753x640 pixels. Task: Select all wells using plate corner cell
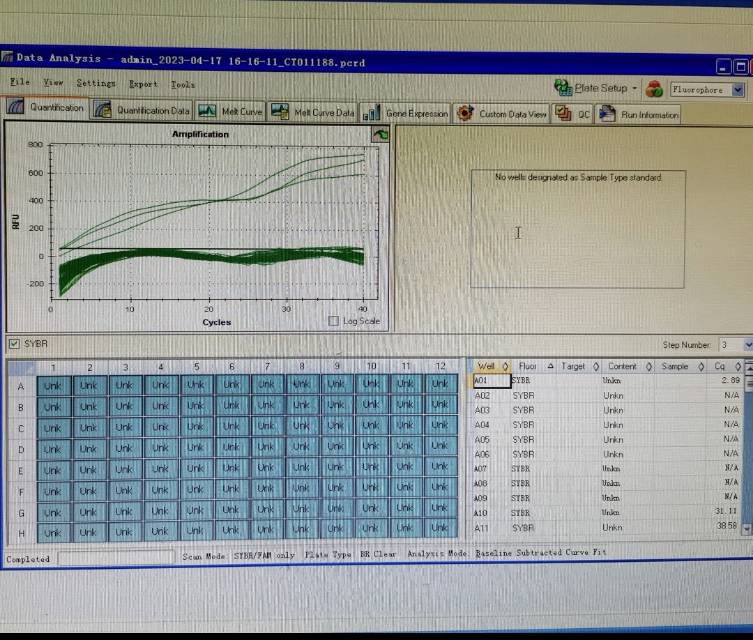(x=22, y=368)
